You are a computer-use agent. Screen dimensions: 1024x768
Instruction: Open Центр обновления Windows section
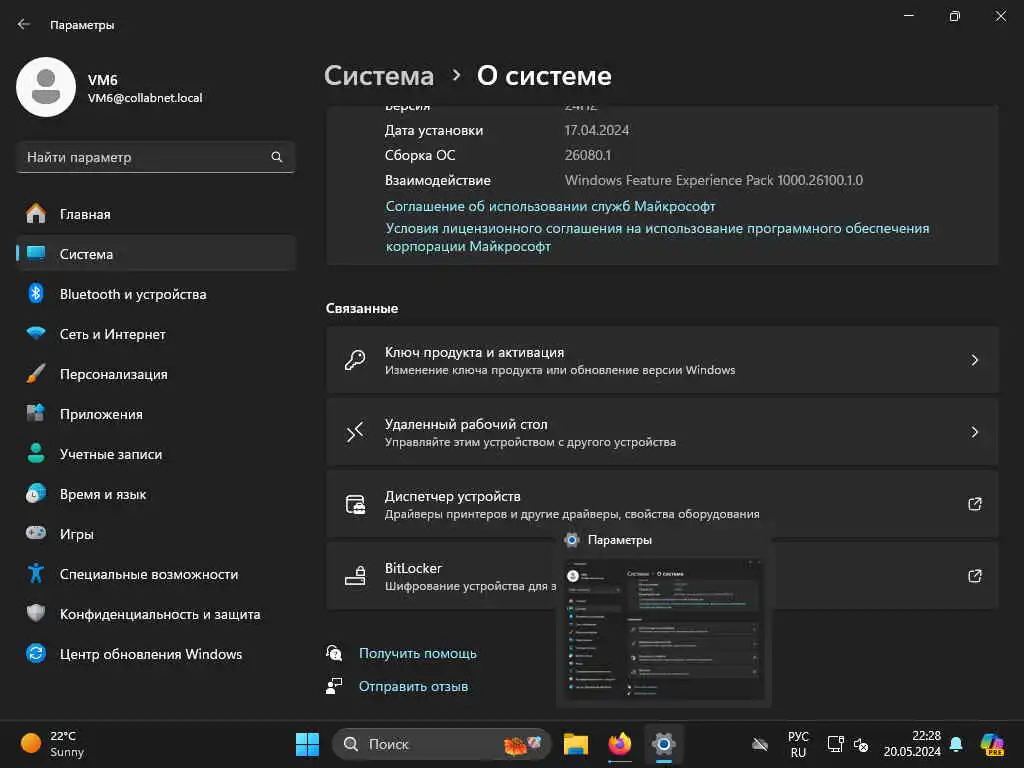[156, 654]
